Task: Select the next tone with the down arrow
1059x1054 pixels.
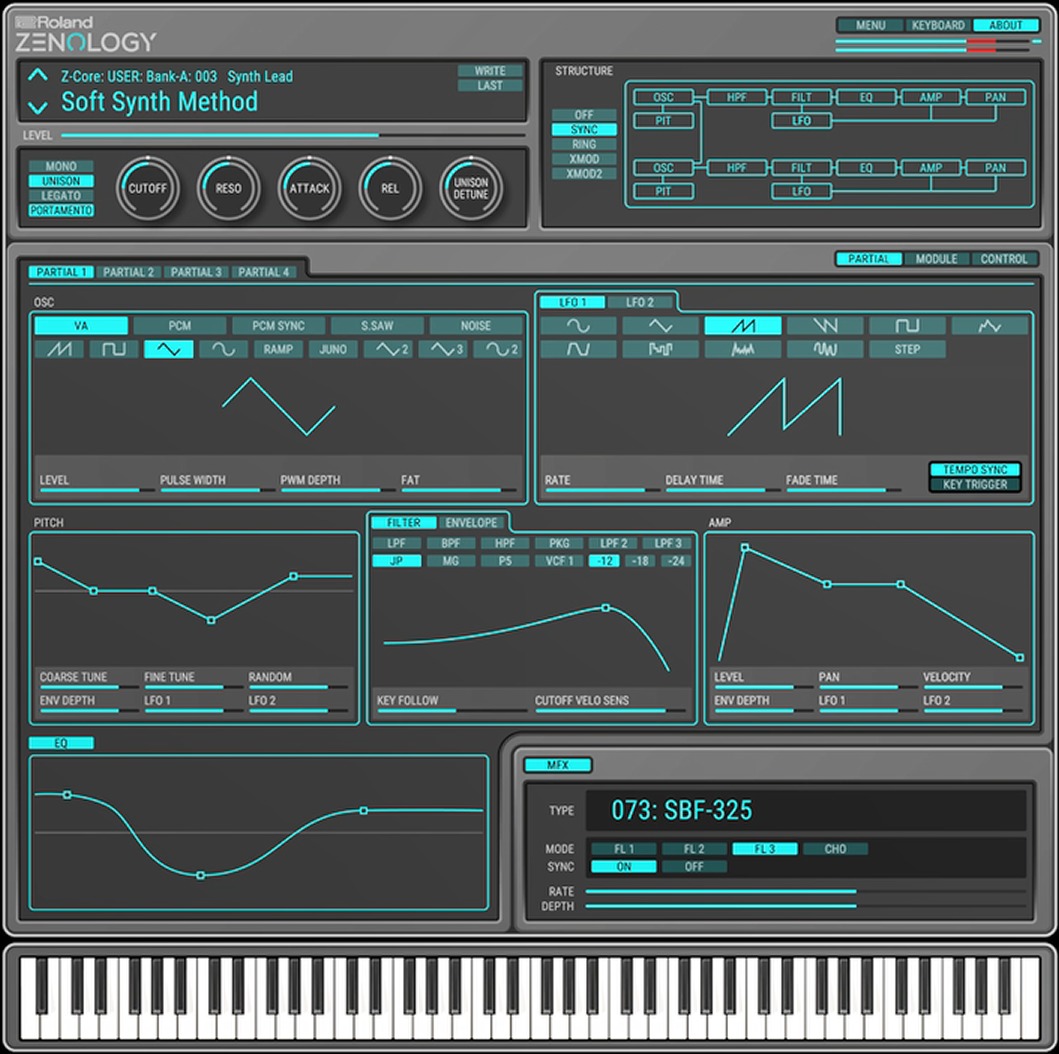Action: [x=38, y=107]
